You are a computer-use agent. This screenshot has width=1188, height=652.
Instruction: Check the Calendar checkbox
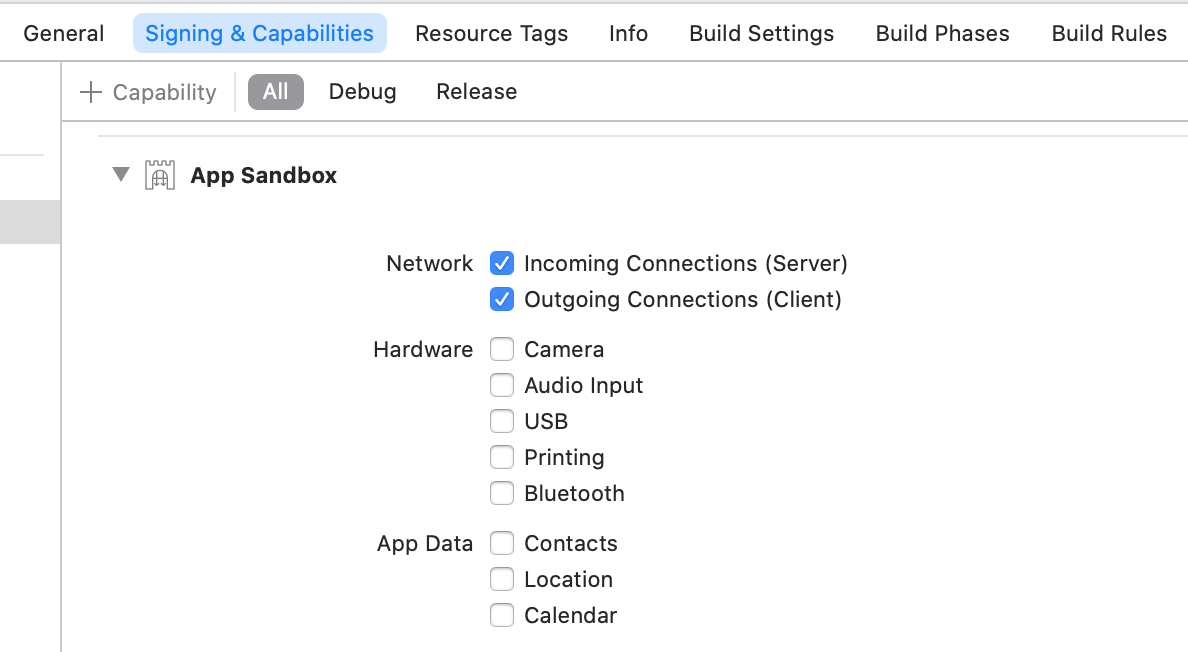(x=502, y=616)
